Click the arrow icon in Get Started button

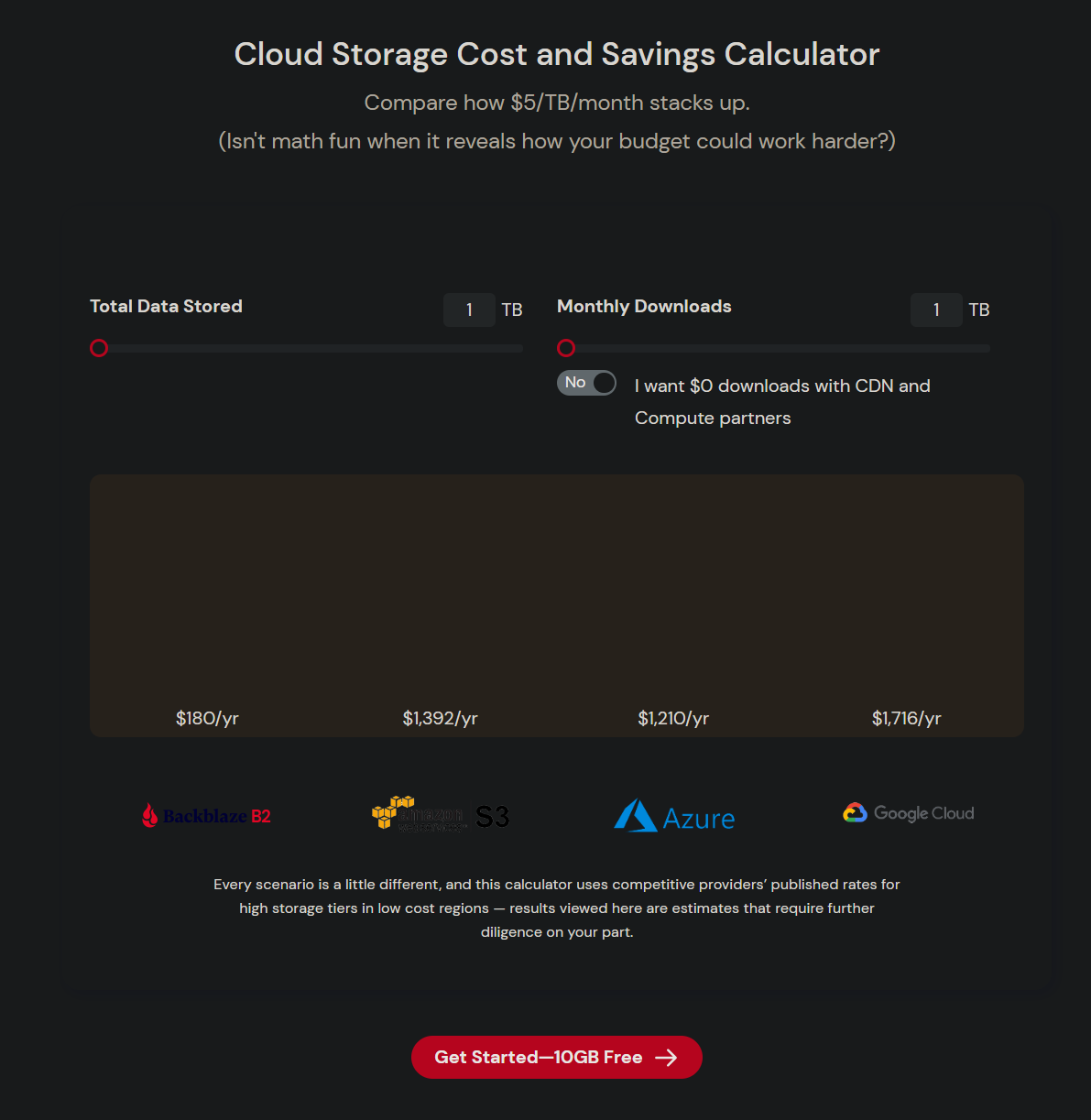pyautogui.click(x=666, y=1058)
